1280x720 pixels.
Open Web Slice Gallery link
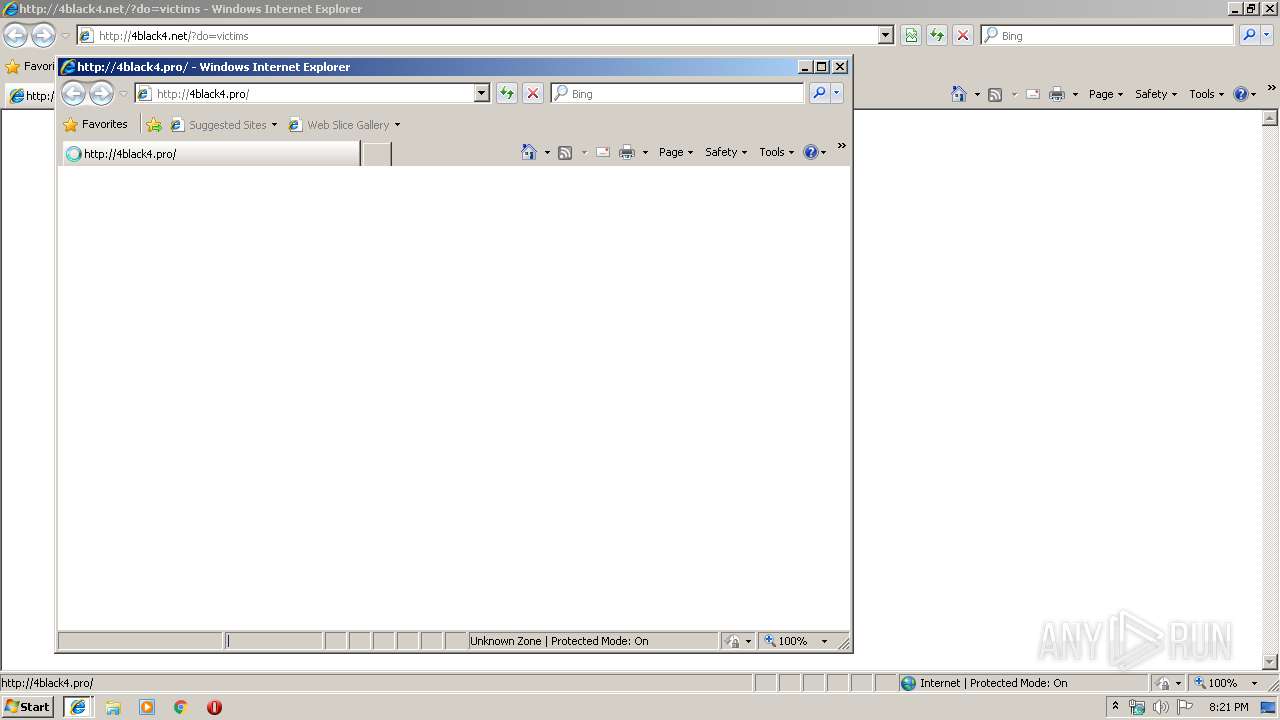click(340, 125)
